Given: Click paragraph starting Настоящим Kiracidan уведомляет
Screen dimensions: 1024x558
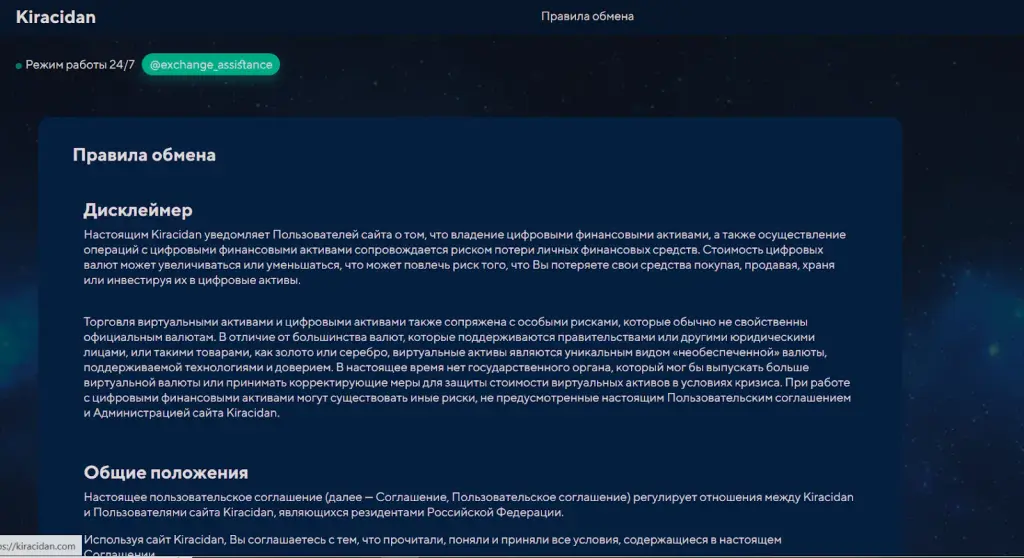Looking at the screenshot, I should click(464, 257).
